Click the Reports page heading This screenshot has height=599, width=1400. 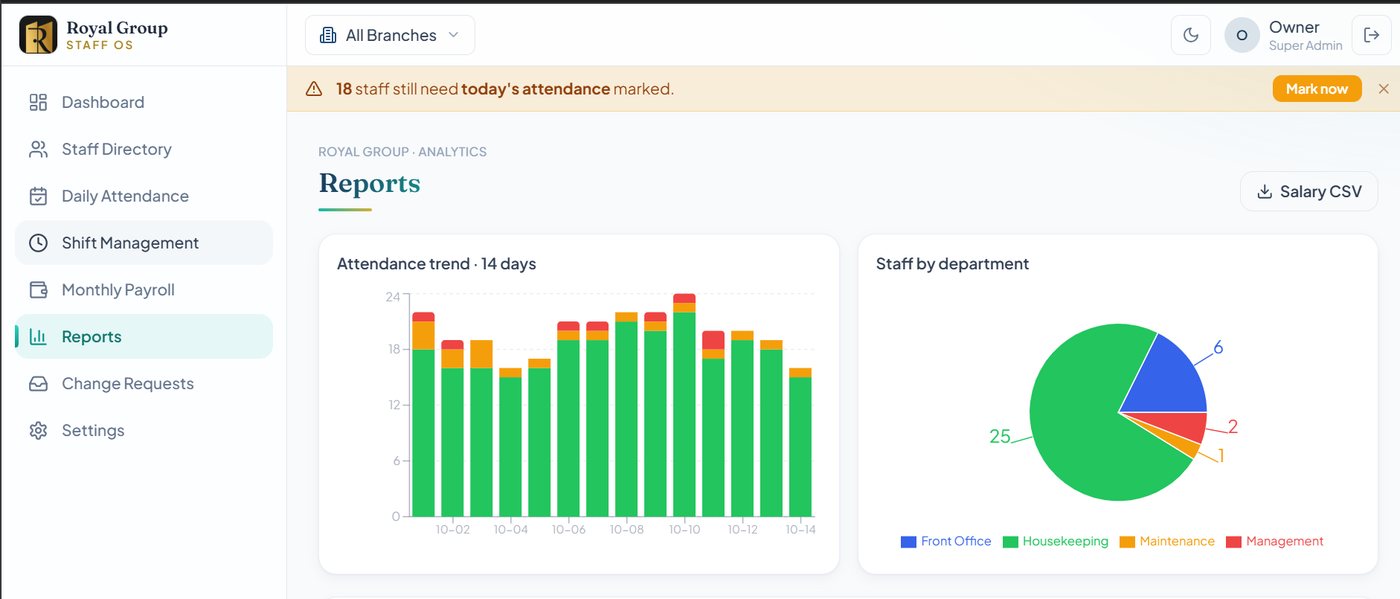pos(369,184)
